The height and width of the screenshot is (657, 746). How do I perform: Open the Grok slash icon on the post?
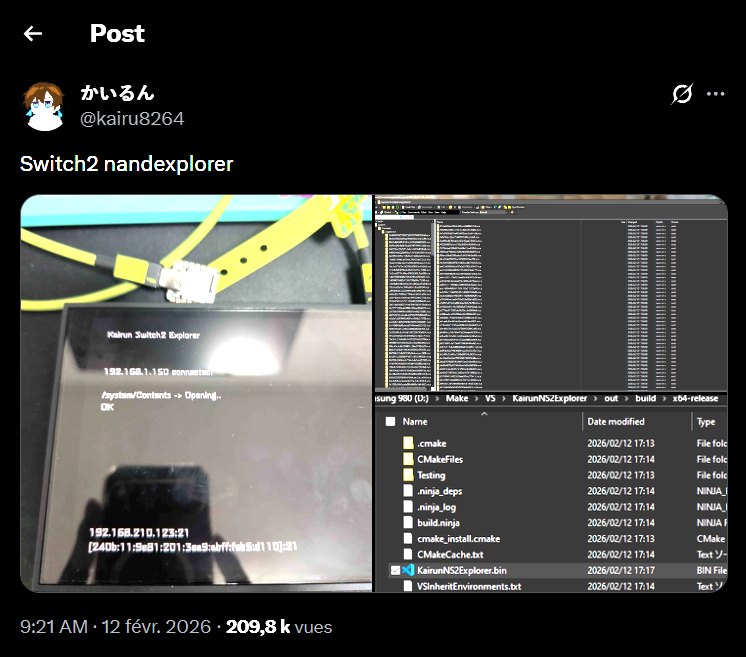(682, 94)
